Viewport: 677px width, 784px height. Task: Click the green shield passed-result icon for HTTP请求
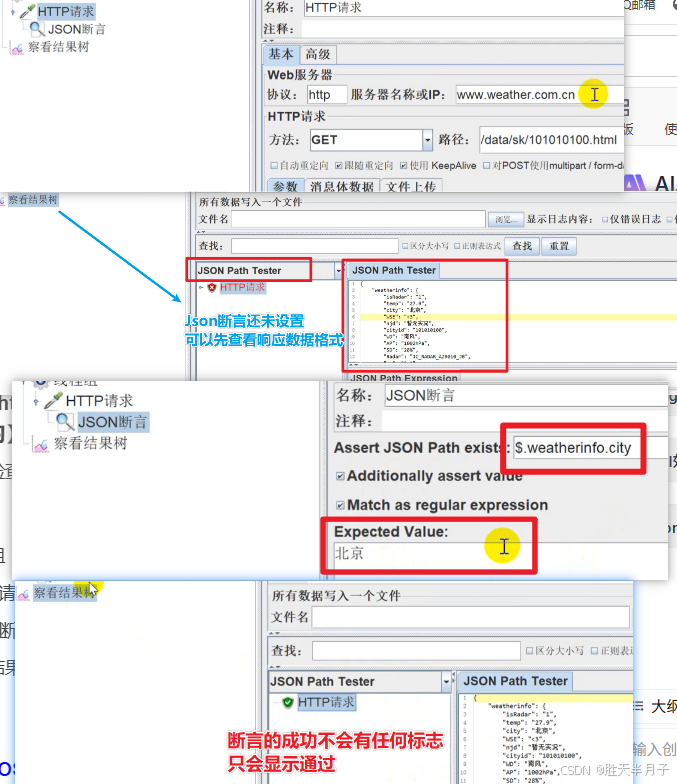[x=288, y=702]
